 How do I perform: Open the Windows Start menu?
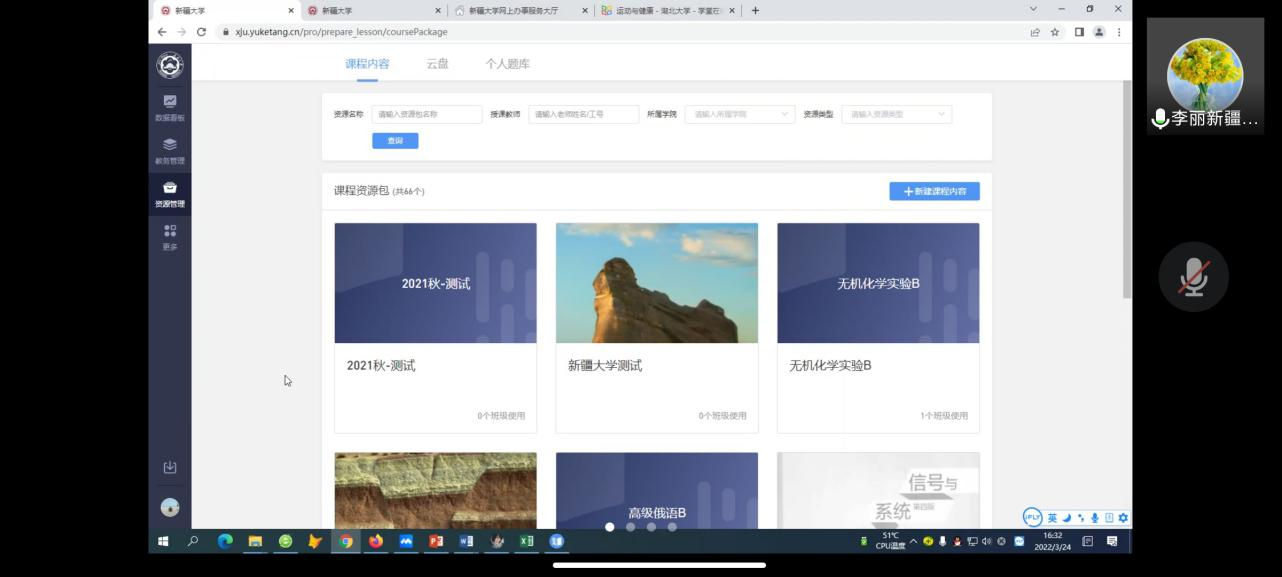pyautogui.click(x=163, y=541)
